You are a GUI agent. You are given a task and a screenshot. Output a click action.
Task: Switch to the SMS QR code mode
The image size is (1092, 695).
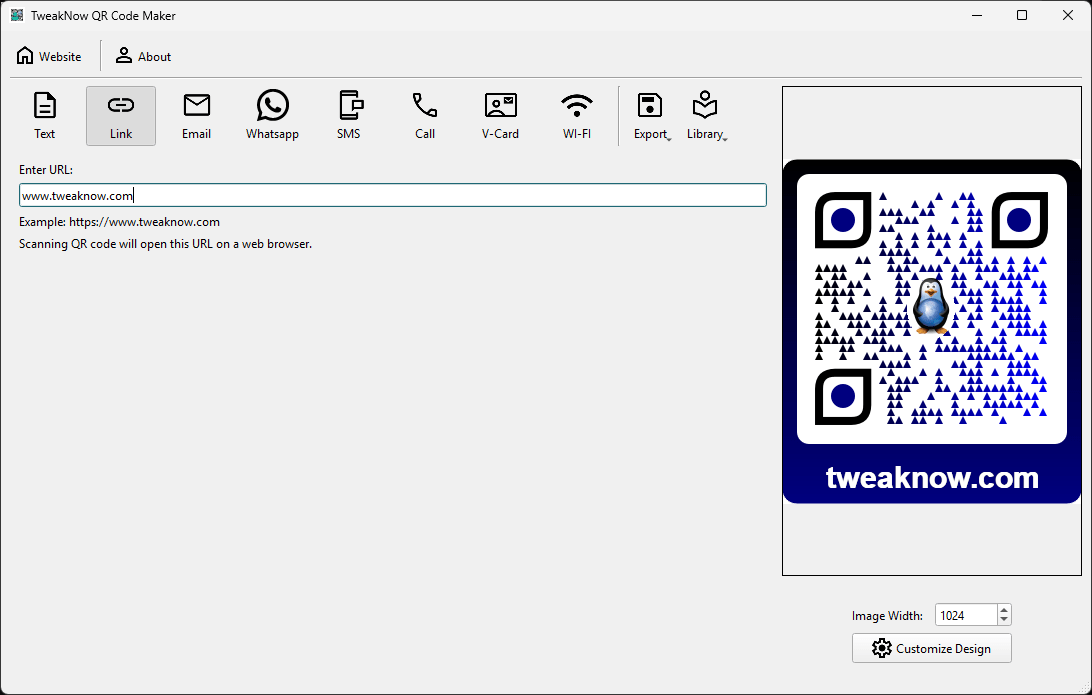(x=349, y=114)
